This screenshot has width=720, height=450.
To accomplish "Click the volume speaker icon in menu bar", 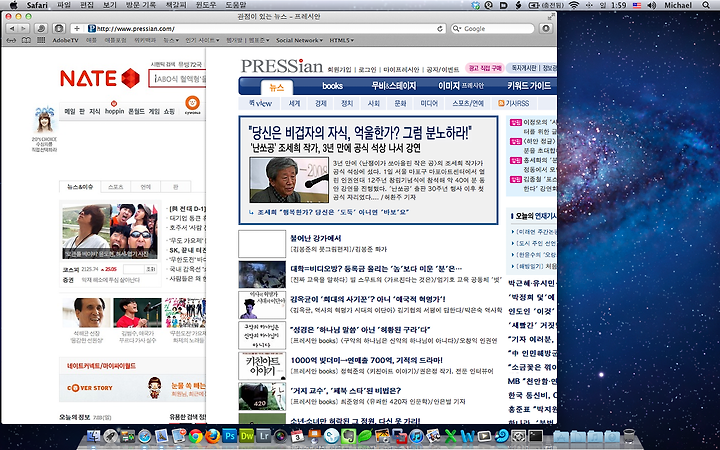I will [651, 5].
